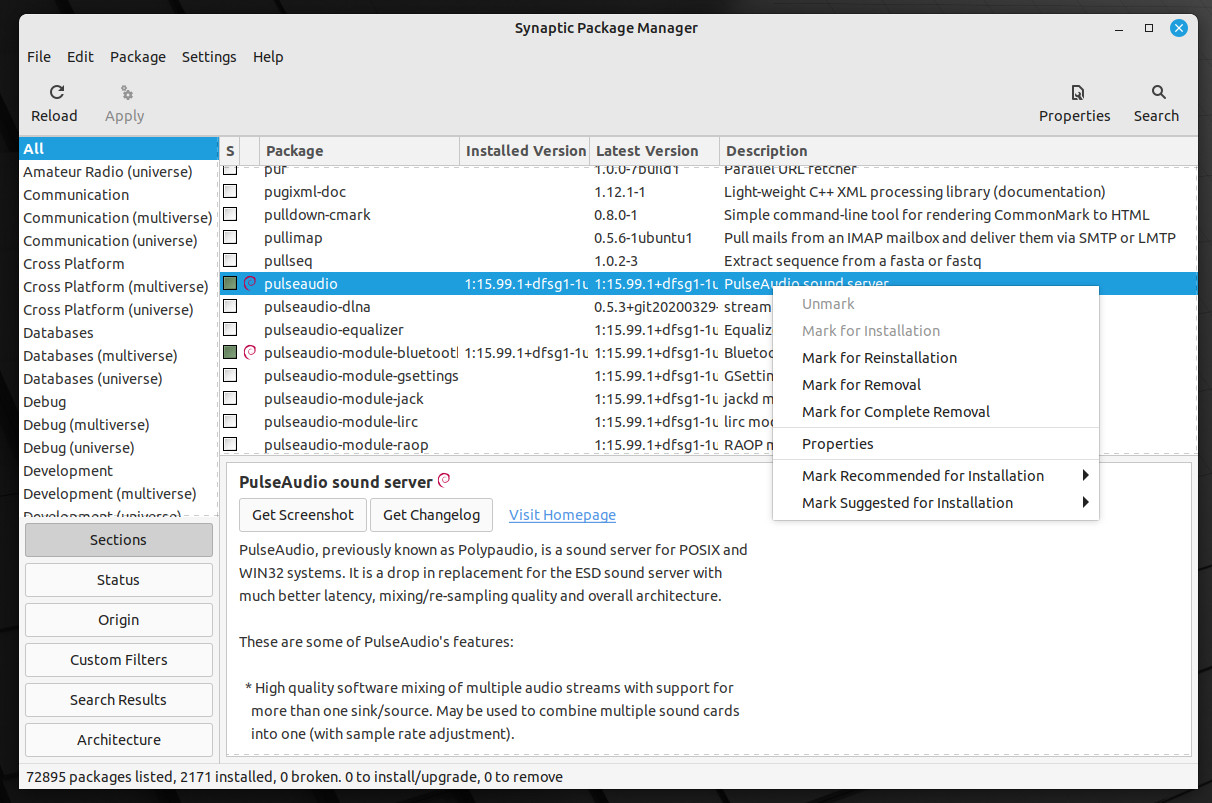
Task: Select the pulseaudio-equalizer package name
Action: pyautogui.click(x=335, y=330)
